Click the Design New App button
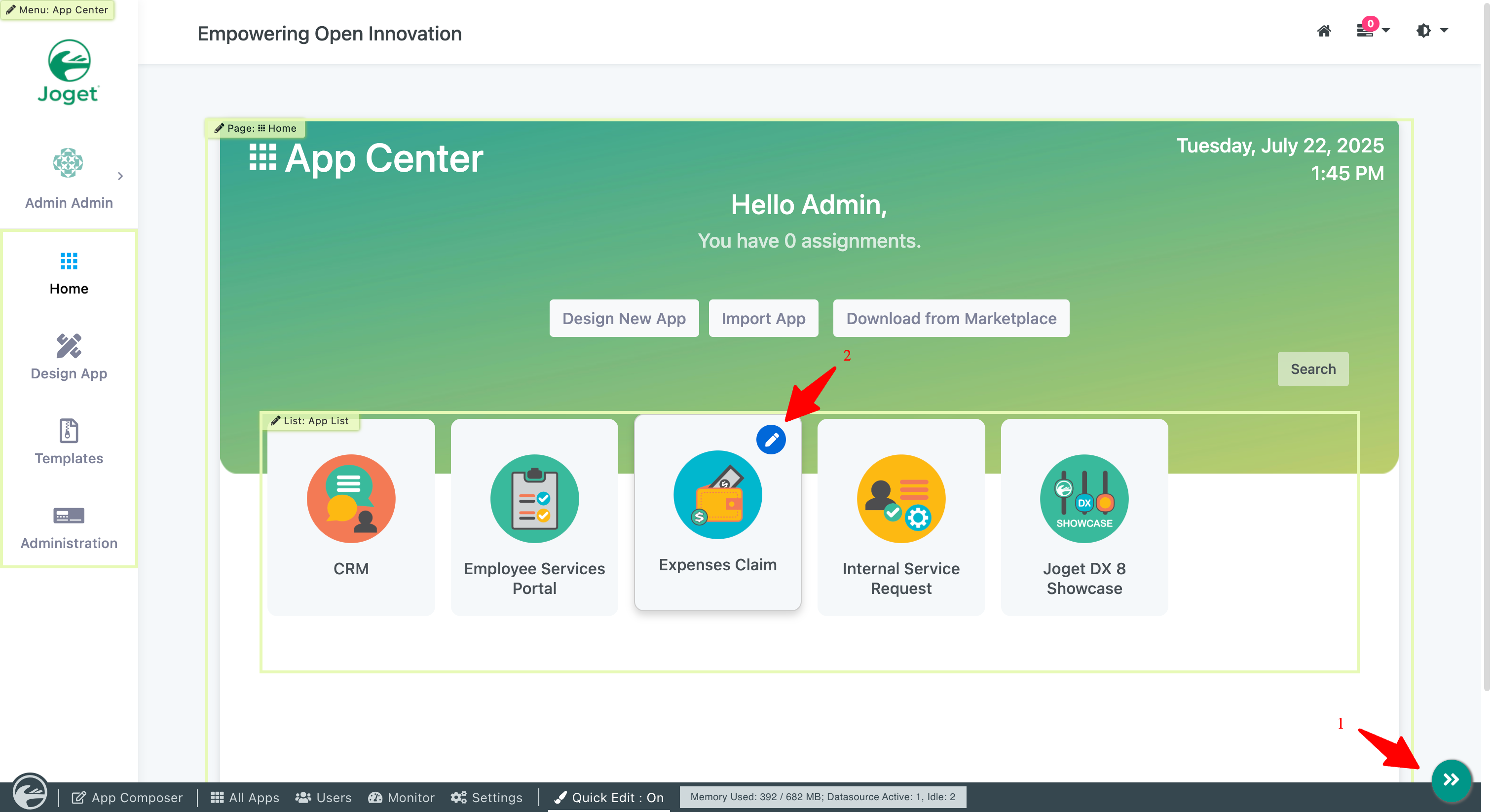Image resolution: width=1492 pixels, height=812 pixels. (624, 318)
